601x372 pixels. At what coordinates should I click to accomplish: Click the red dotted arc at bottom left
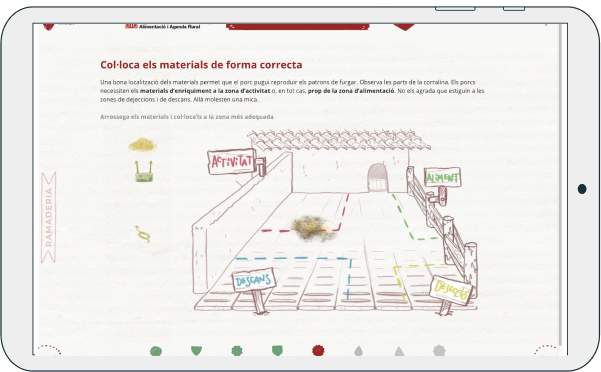pos(49,349)
